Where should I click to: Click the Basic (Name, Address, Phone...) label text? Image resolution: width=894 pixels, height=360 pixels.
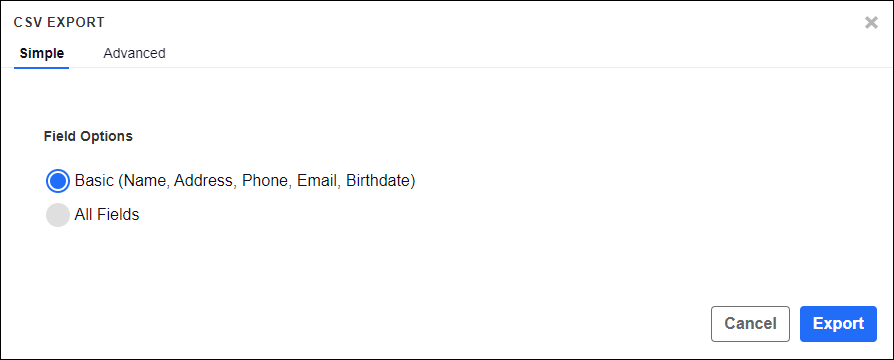click(245, 181)
